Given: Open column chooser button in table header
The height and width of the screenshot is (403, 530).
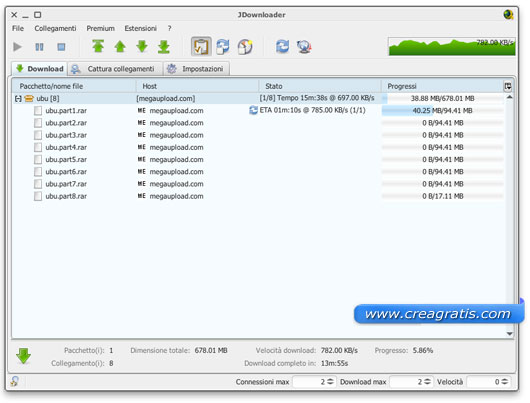Looking at the screenshot, I should 507,86.
